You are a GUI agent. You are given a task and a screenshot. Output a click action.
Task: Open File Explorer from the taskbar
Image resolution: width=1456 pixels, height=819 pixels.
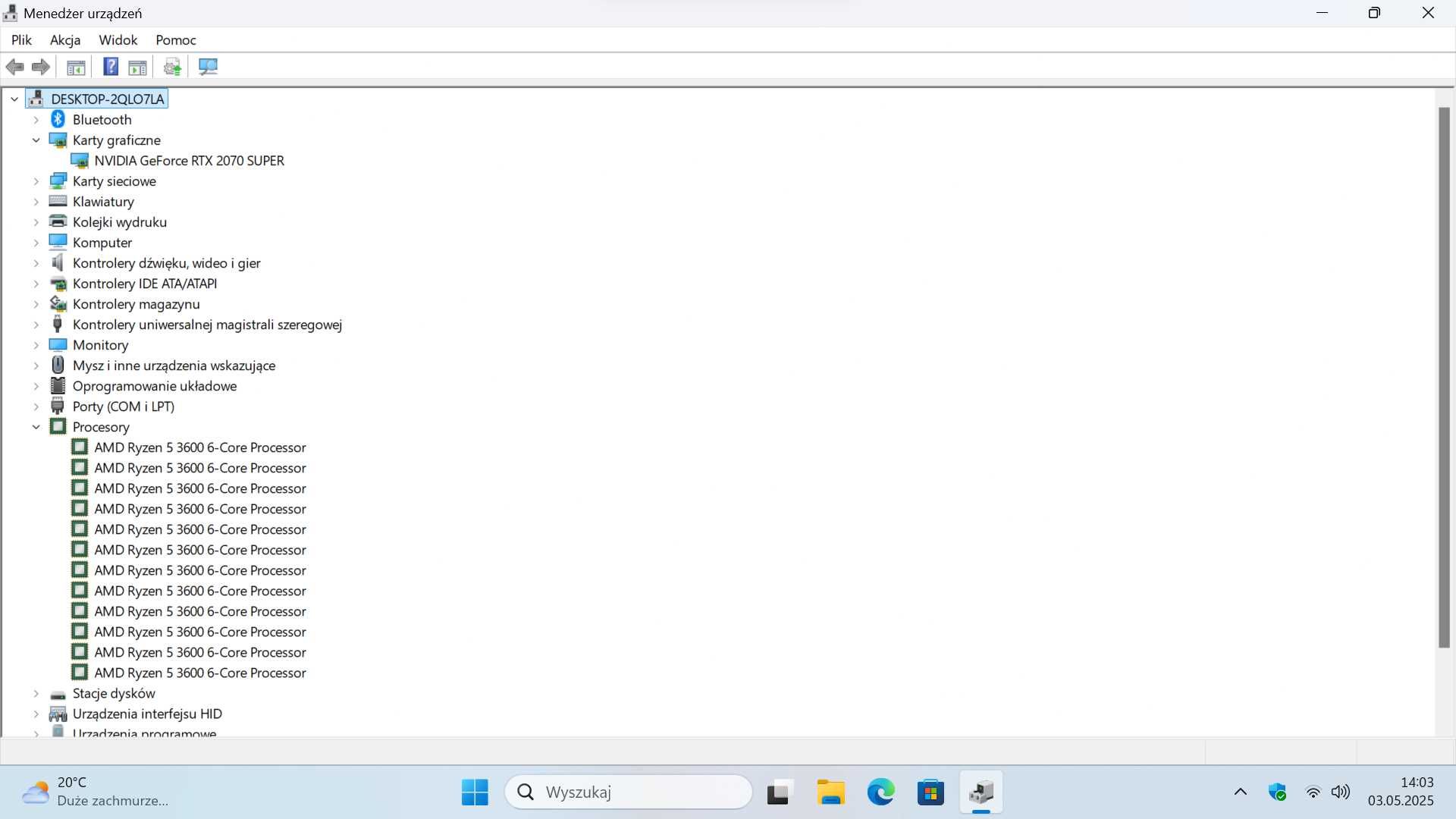coord(831,792)
